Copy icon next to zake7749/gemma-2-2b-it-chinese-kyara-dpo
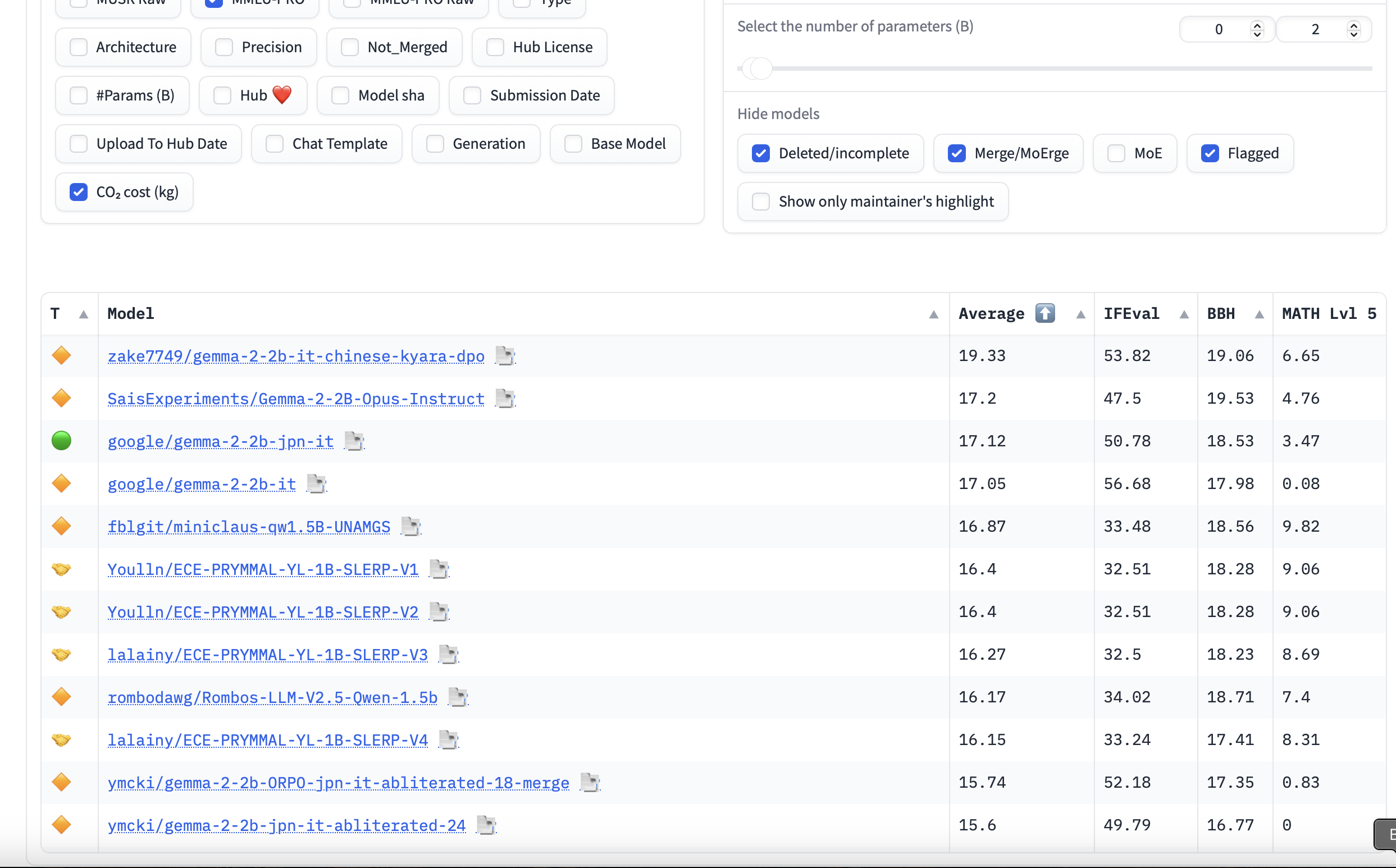Image resolution: width=1396 pixels, height=868 pixels. point(505,356)
